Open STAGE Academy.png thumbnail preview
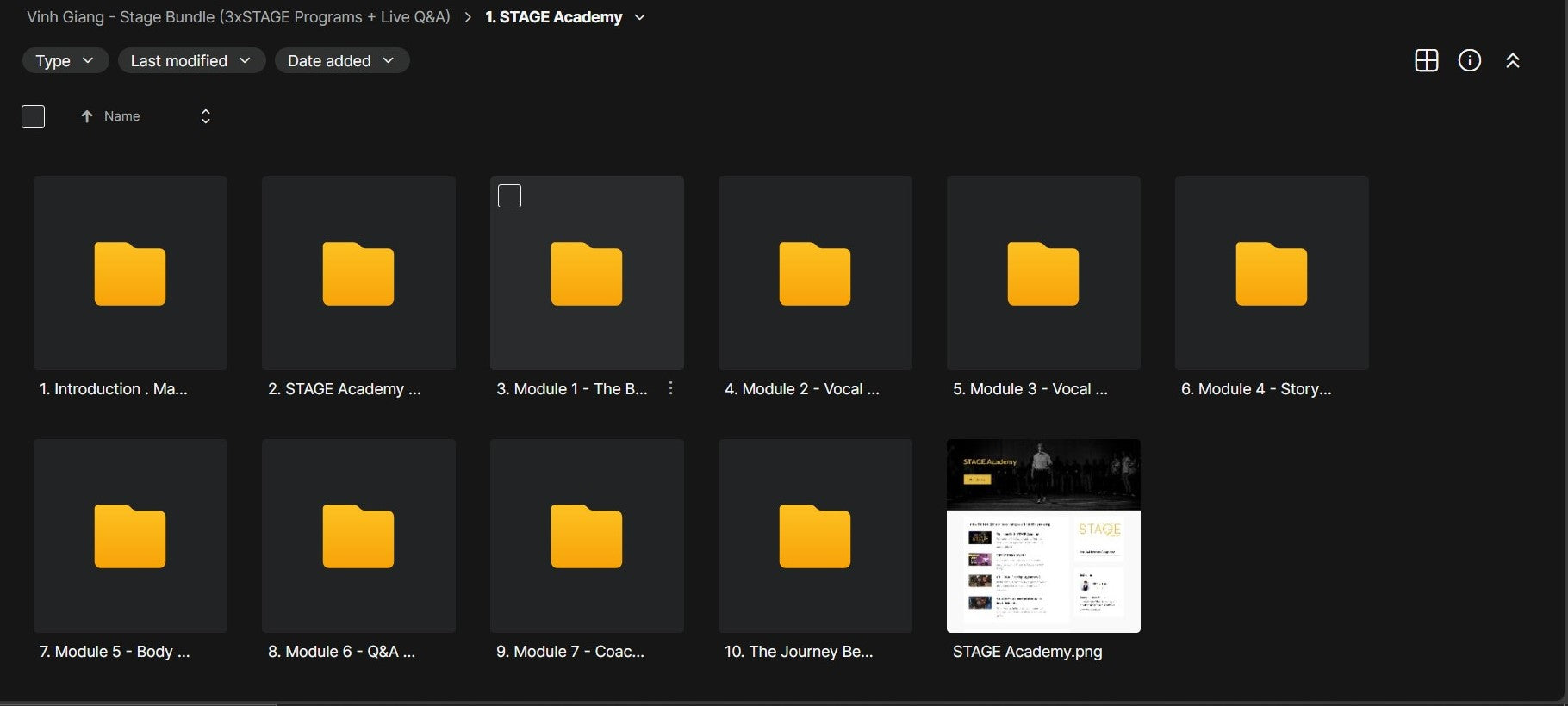1568x706 pixels. [1042, 536]
